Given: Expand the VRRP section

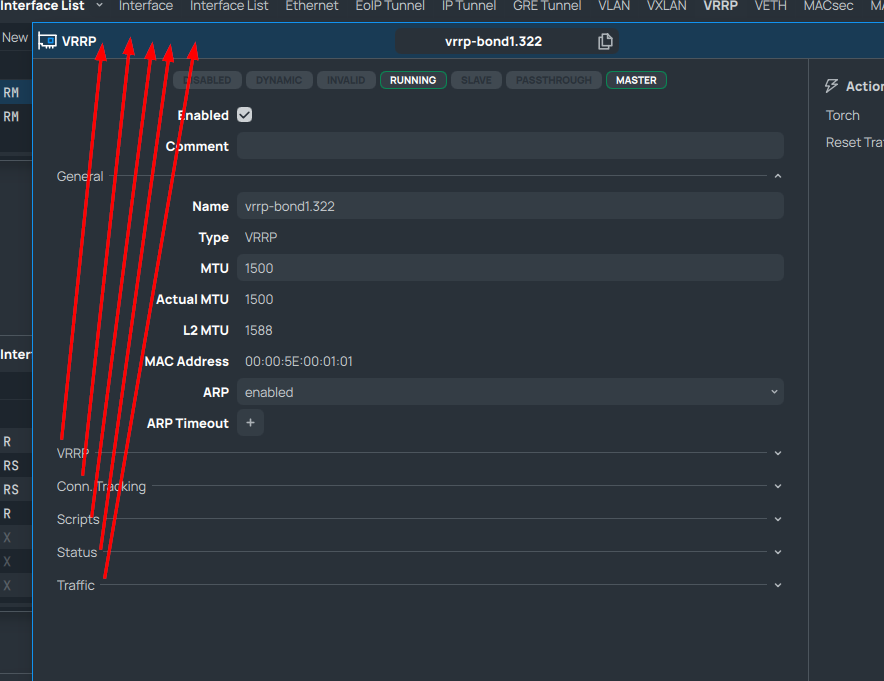Looking at the screenshot, I should [778, 453].
